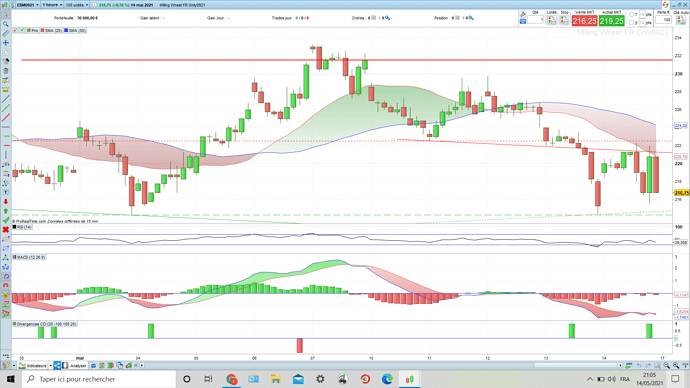Click the red Vente MKT 216,25 button
The height and width of the screenshot is (388, 690).
pyautogui.click(x=584, y=21)
